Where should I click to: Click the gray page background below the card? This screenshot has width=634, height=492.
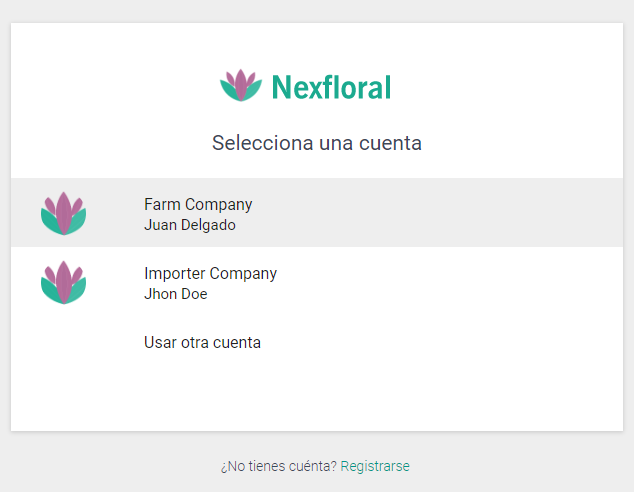121,465
